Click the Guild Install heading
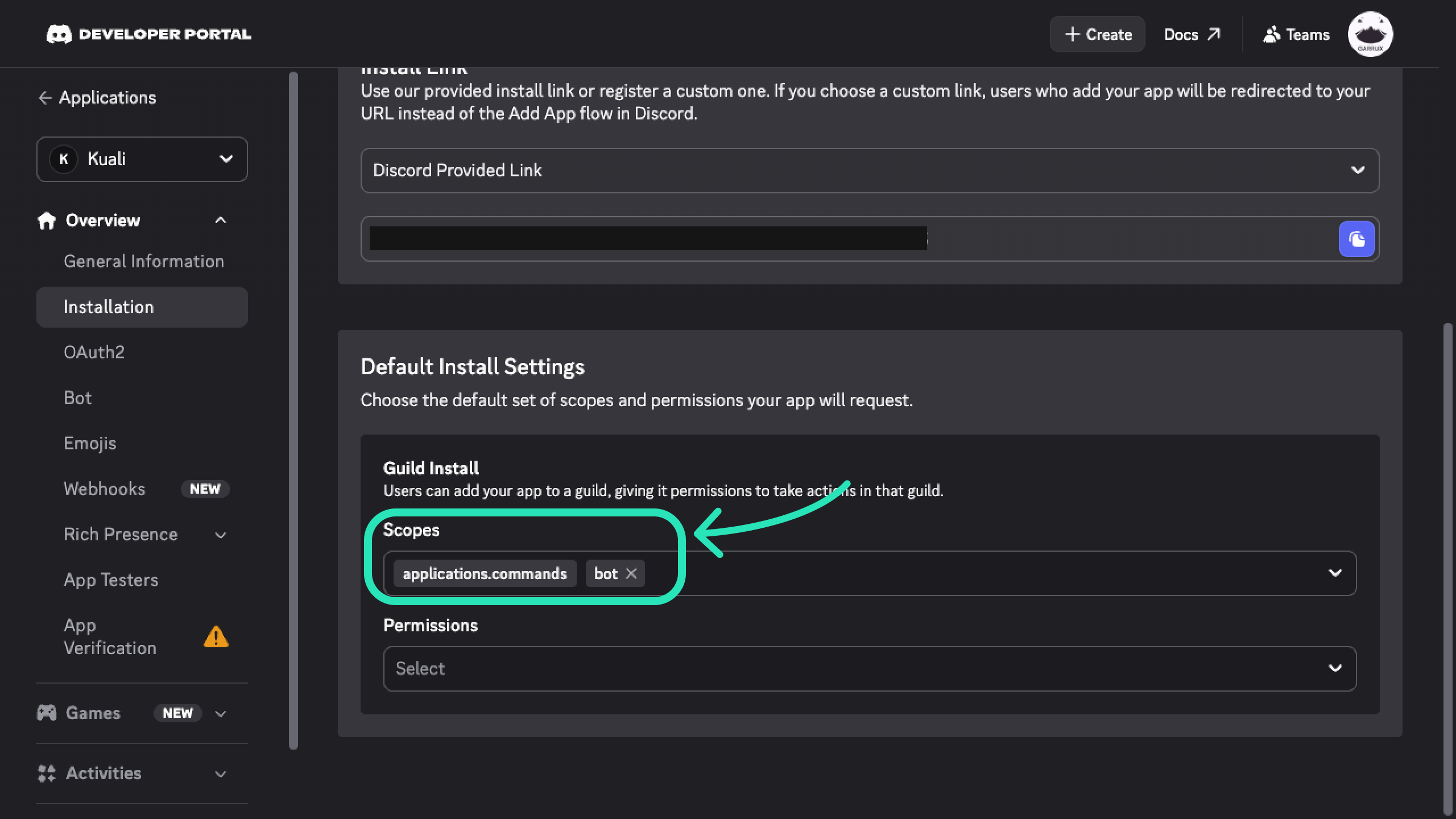This screenshot has width=1456, height=819. 431,468
